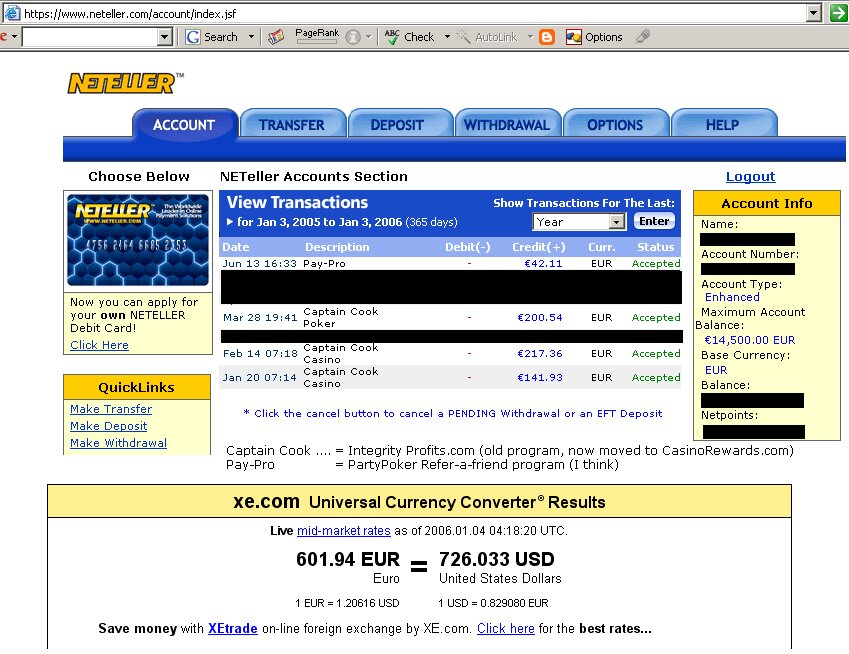849x654 pixels.
Task: Click the Credit(+) column header
Action: tap(539, 247)
